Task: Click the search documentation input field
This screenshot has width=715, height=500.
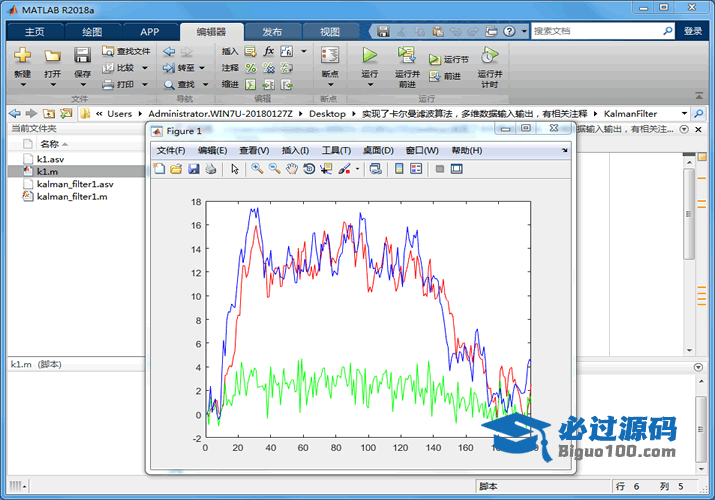Action: [x=596, y=31]
